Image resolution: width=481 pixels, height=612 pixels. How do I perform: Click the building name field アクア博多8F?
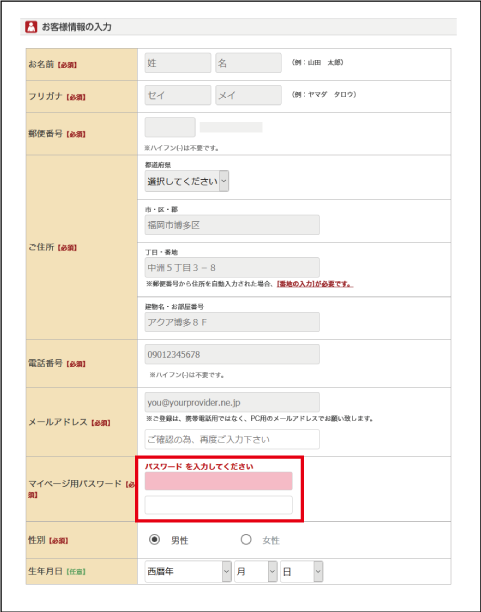tap(232, 322)
